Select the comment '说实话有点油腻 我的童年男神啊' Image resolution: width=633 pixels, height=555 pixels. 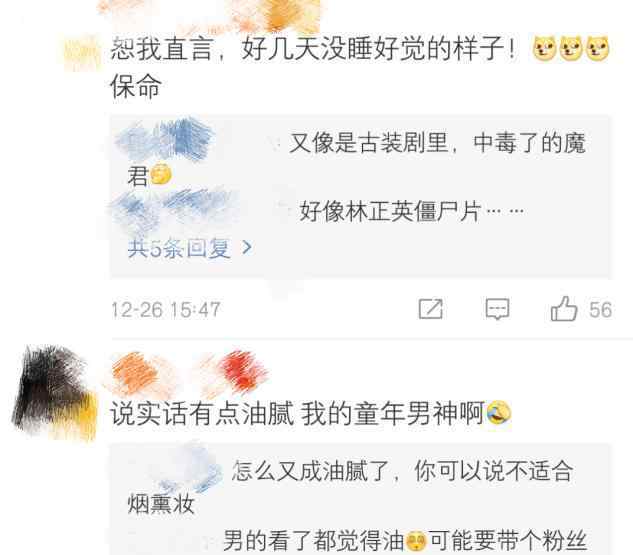pyautogui.click(x=298, y=413)
